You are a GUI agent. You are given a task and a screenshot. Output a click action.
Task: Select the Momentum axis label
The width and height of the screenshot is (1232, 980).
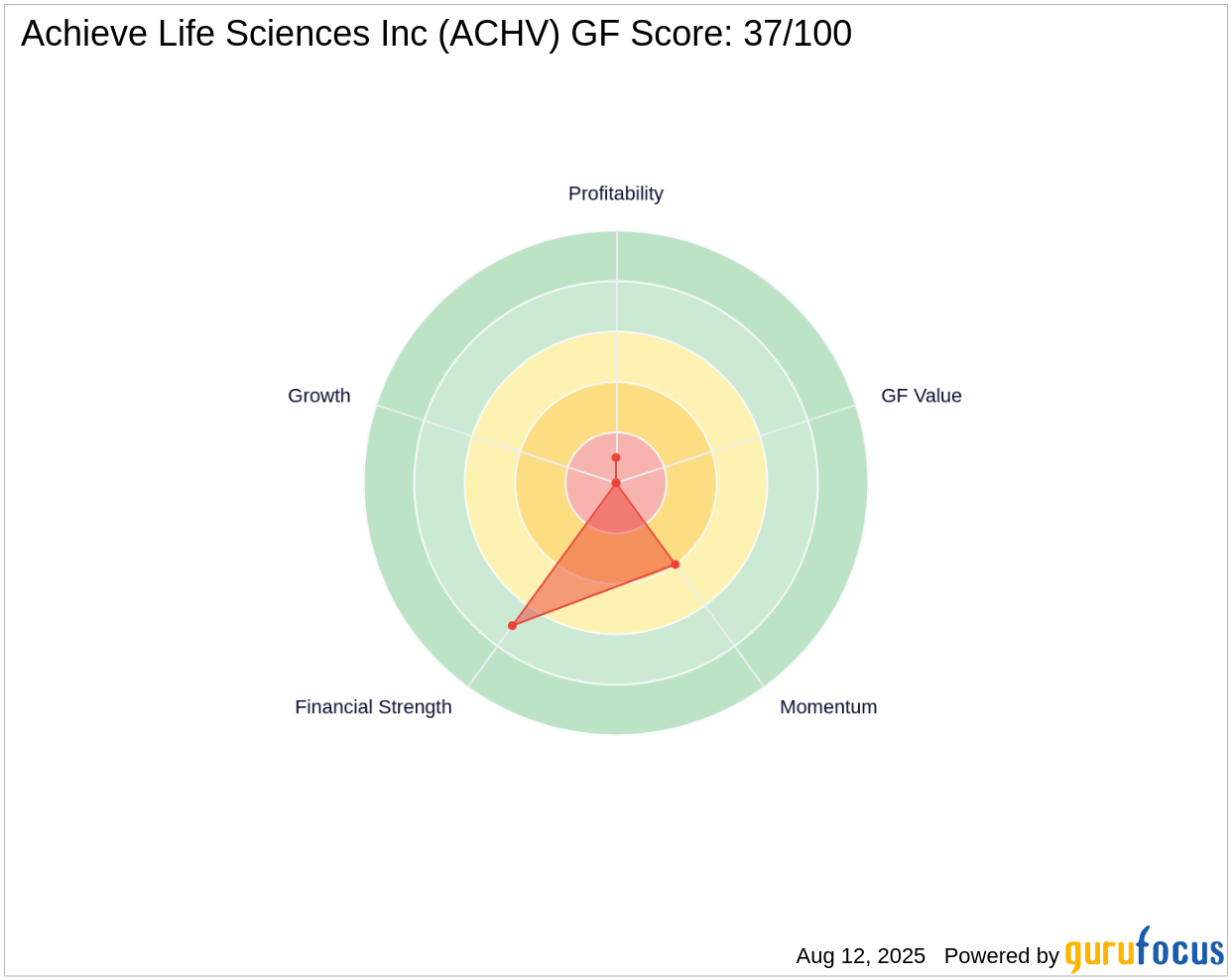pos(827,707)
